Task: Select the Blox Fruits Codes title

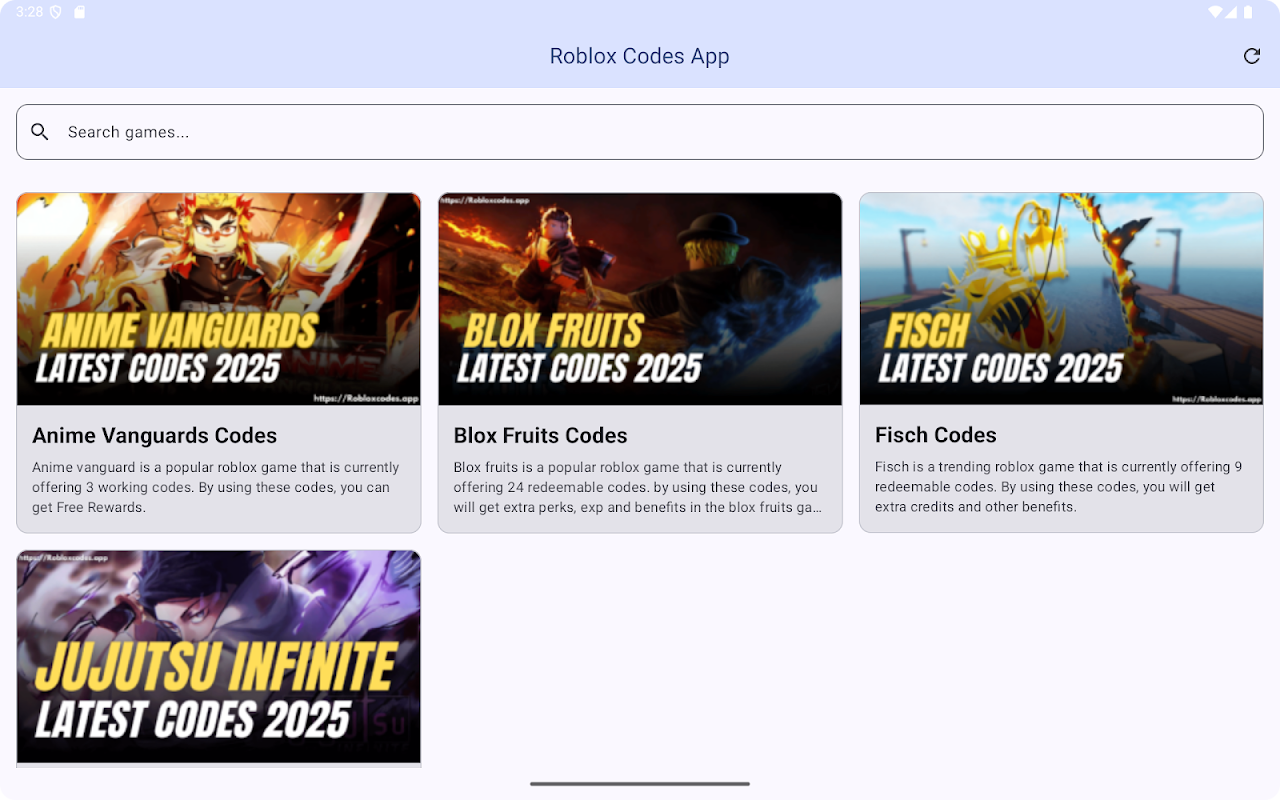Action: 541,435
